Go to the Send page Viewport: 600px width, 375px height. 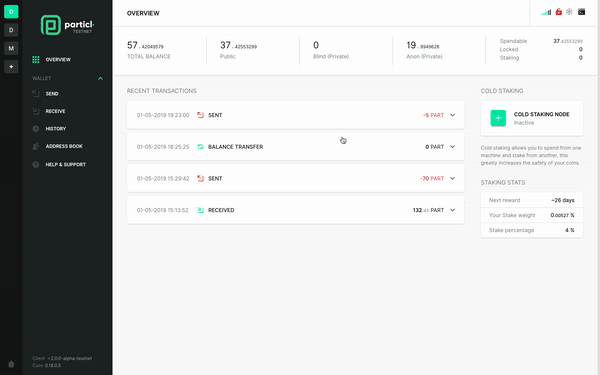coord(52,94)
